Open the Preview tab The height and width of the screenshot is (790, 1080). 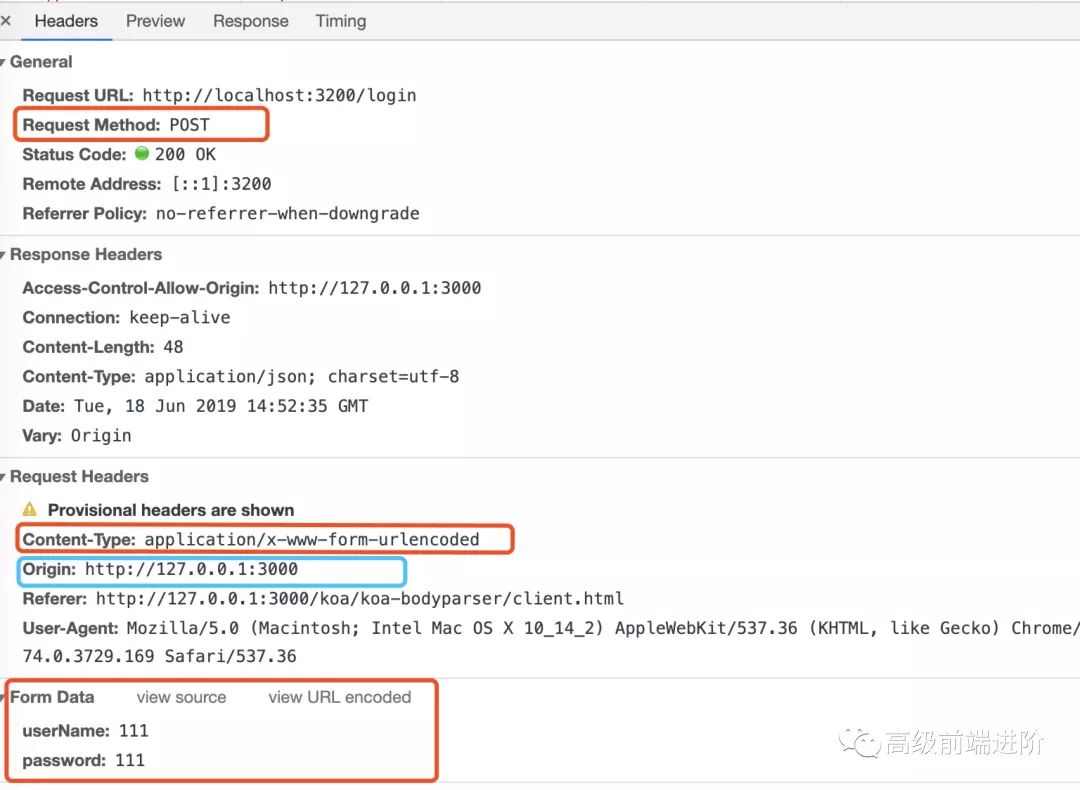tap(155, 21)
